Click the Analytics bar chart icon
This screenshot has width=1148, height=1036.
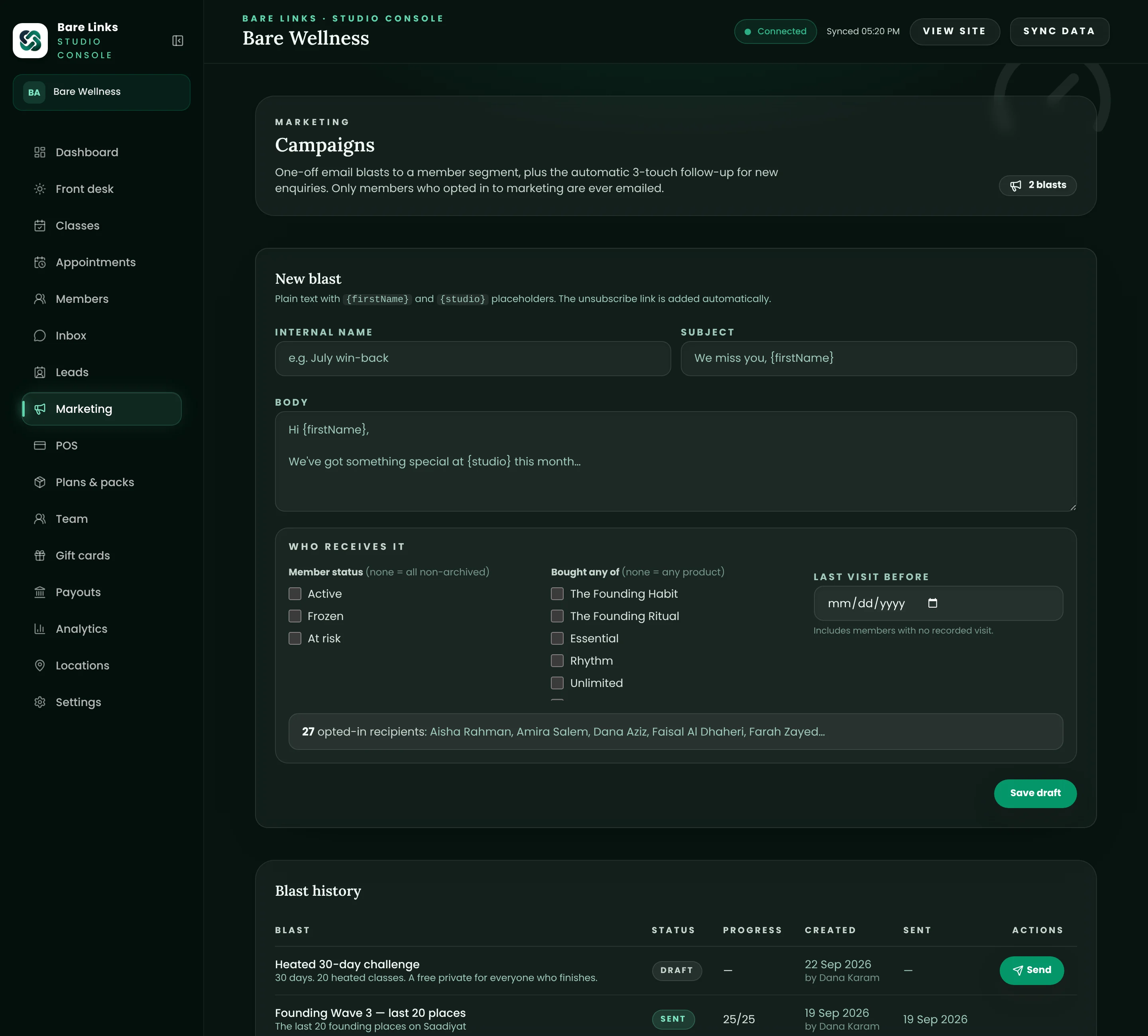[x=40, y=629]
